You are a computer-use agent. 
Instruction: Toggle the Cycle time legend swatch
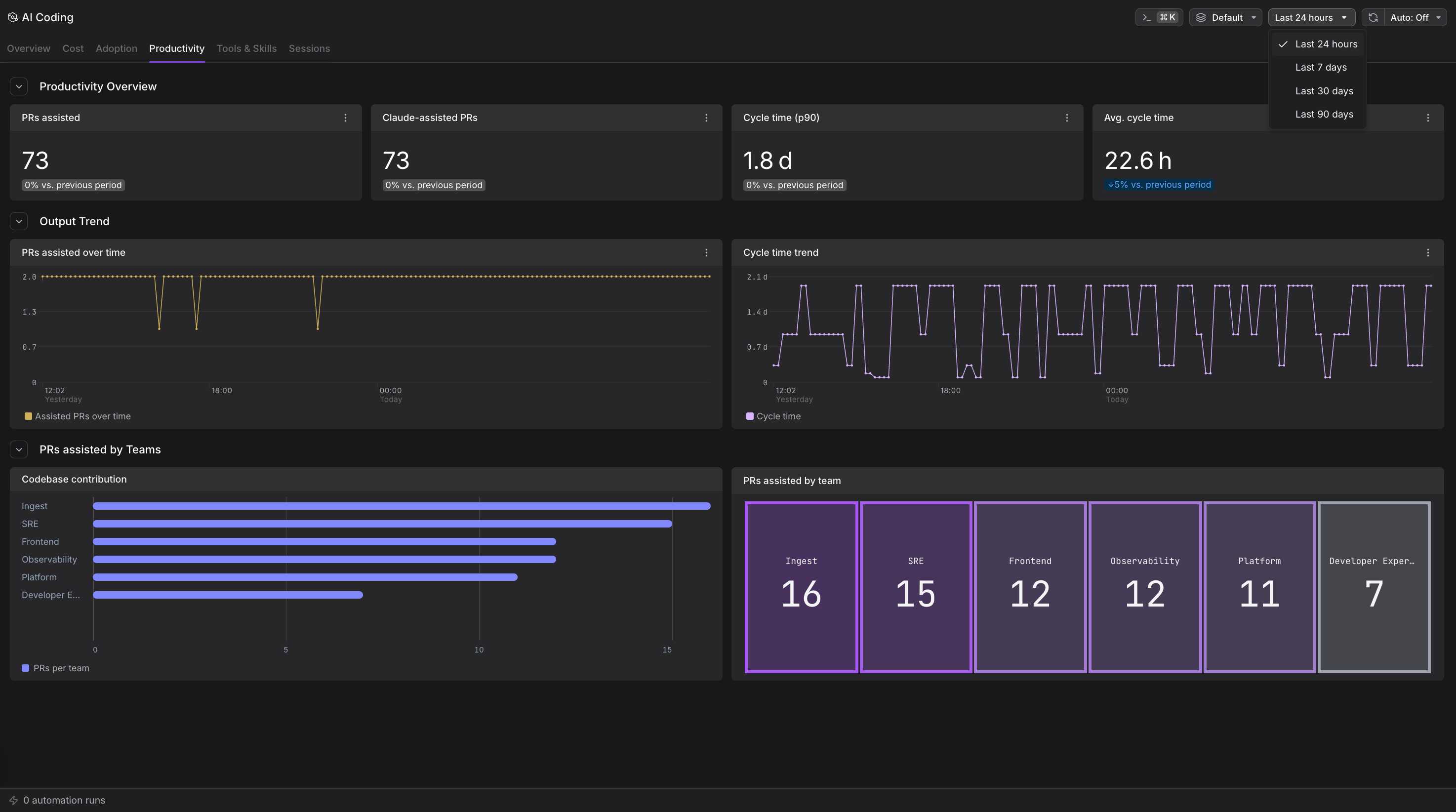(x=749, y=416)
